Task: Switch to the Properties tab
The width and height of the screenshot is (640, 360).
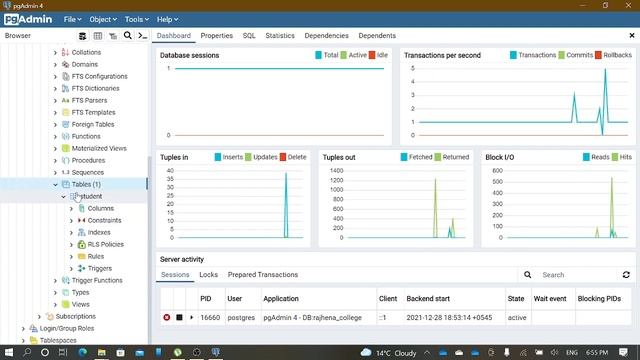Action: 217,36
